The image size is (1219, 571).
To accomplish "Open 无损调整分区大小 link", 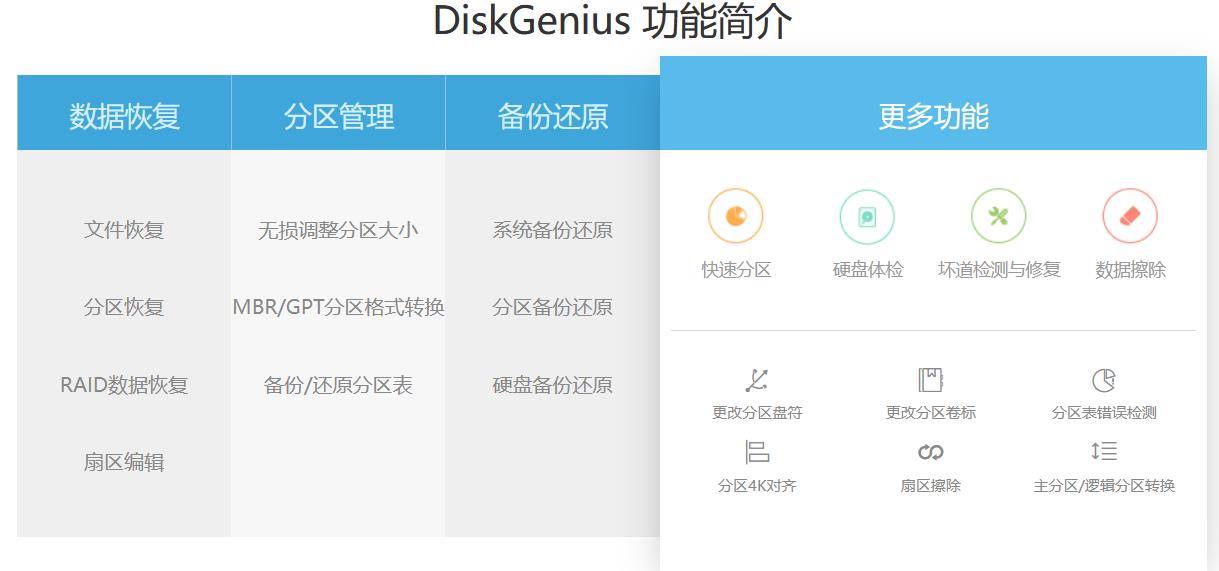I will click(338, 230).
